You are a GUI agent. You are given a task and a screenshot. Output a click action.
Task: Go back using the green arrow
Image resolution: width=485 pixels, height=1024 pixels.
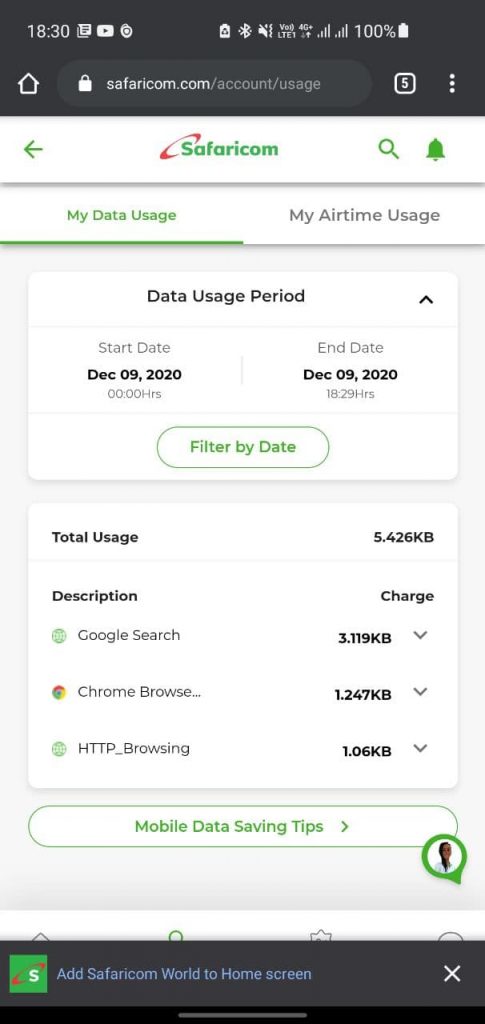point(33,150)
